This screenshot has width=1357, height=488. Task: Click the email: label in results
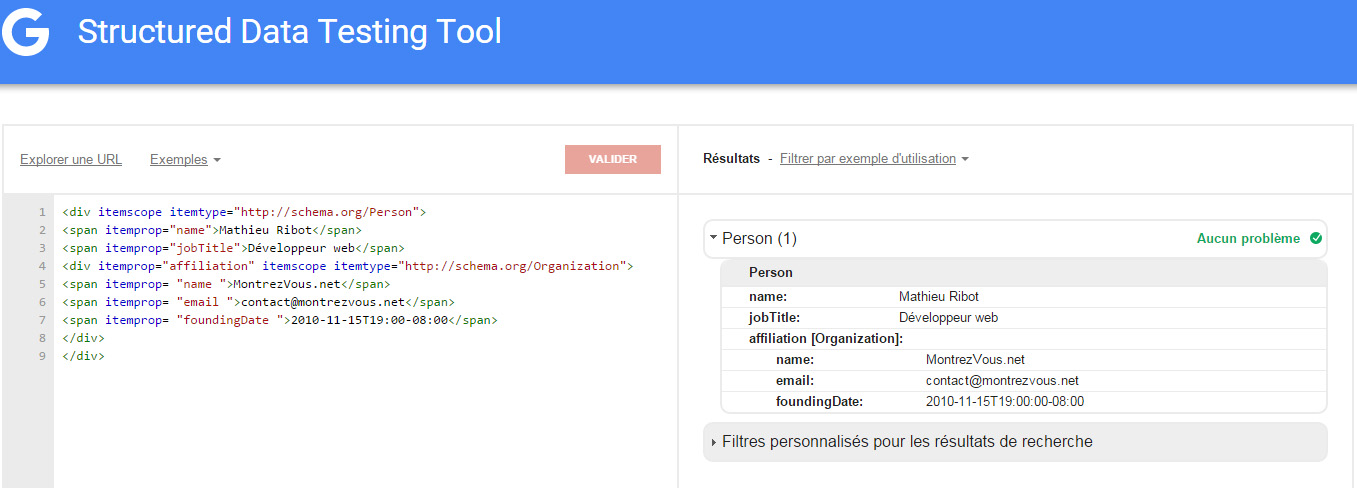(795, 381)
